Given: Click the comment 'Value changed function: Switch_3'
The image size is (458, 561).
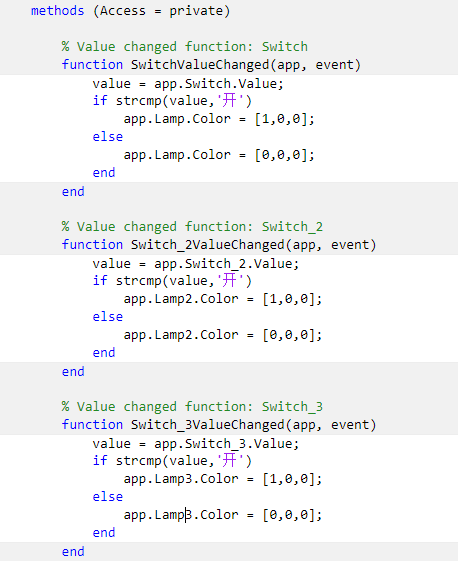Looking at the screenshot, I should (x=192, y=407).
